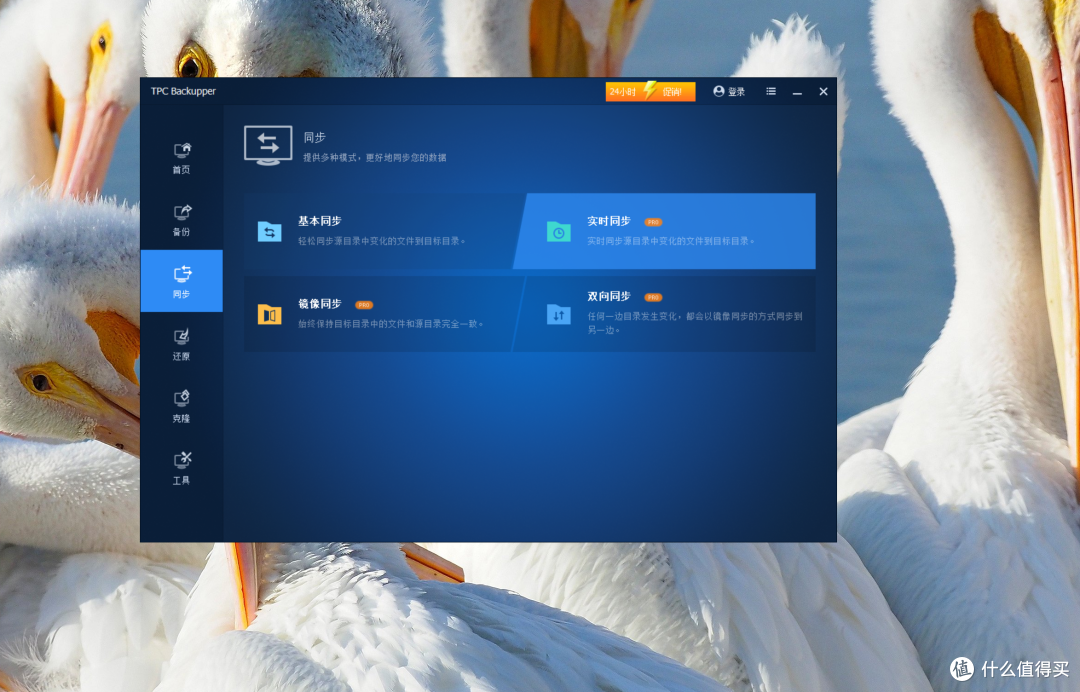This screenshot has width=1080, height=692.
Task: Click the PRO badge next to 镜像同步
Action: click(364, 304)
